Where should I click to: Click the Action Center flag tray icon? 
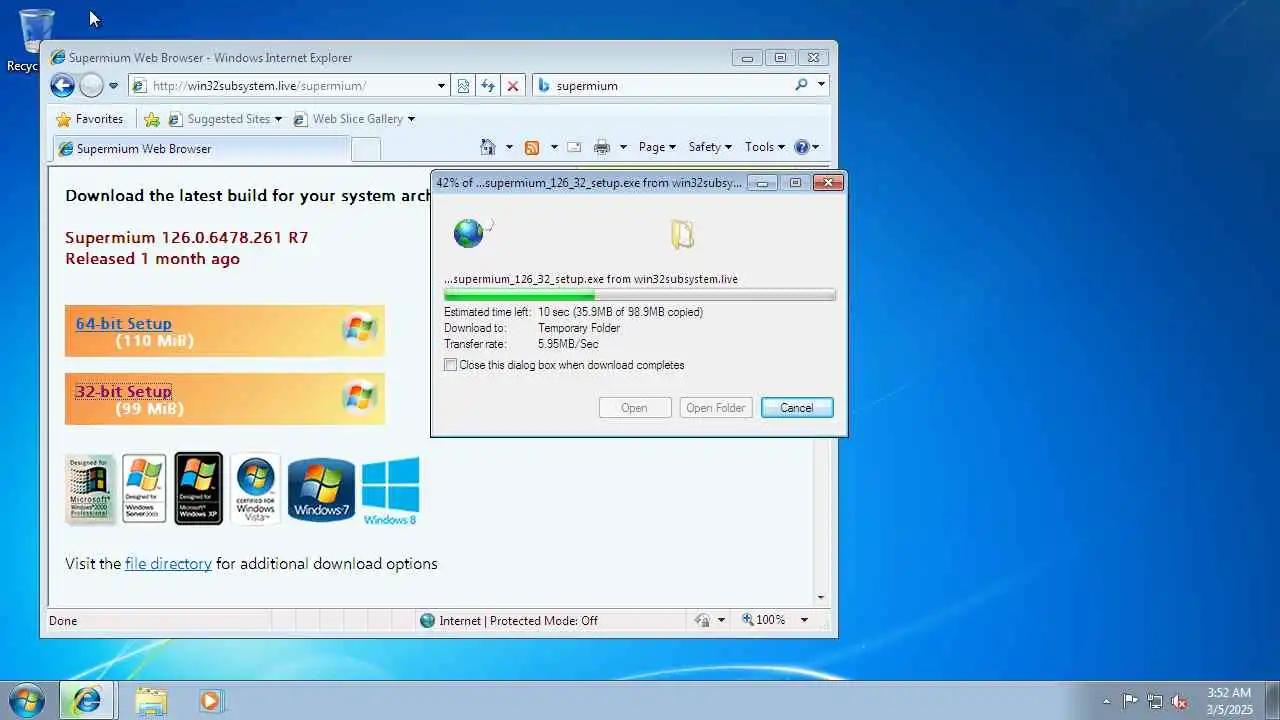pyautogui.click(x=1130, y=701)
